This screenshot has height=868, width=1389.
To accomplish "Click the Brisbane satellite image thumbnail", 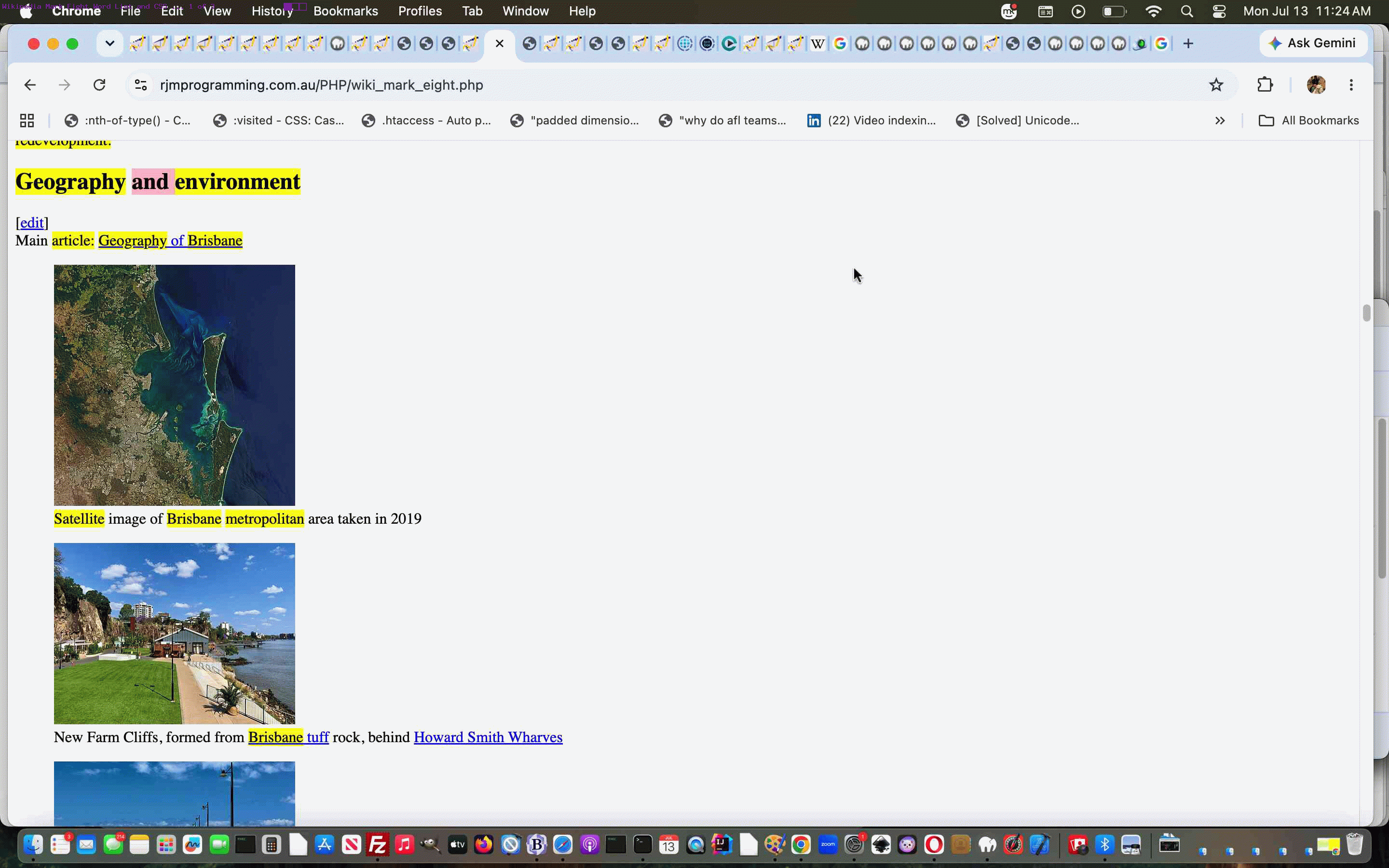I will (175, 385).
